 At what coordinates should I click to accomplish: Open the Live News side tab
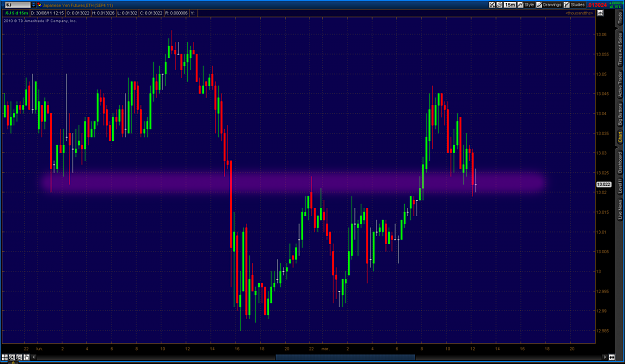click(x=620, y=209)
